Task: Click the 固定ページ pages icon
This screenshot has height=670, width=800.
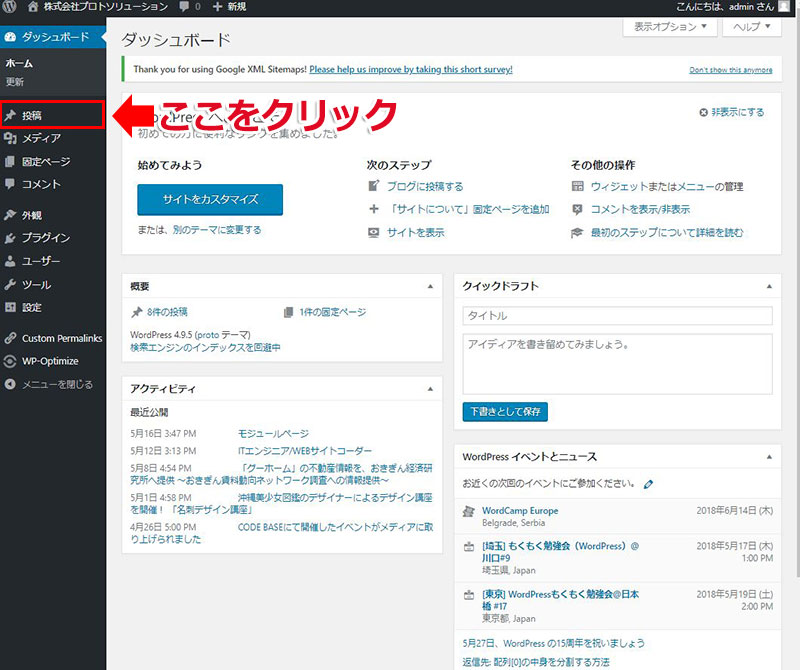Action: tap(10, 161)
